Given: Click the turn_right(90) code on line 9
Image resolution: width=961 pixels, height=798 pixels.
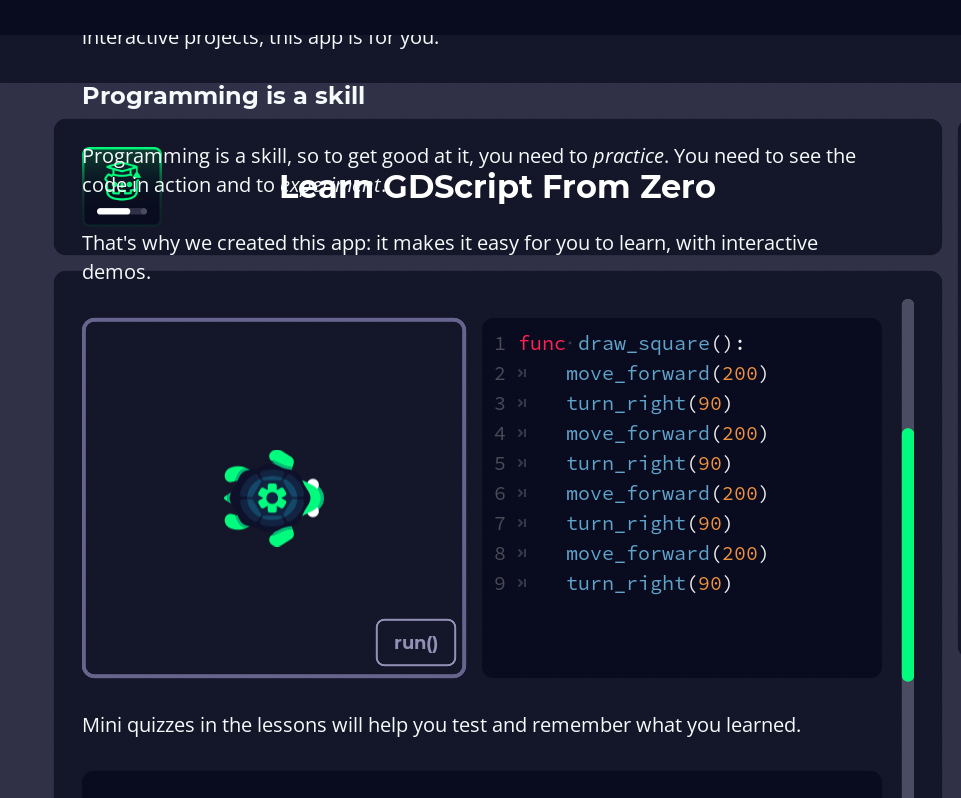Looking at the screenshot, I should click(649, 583).
